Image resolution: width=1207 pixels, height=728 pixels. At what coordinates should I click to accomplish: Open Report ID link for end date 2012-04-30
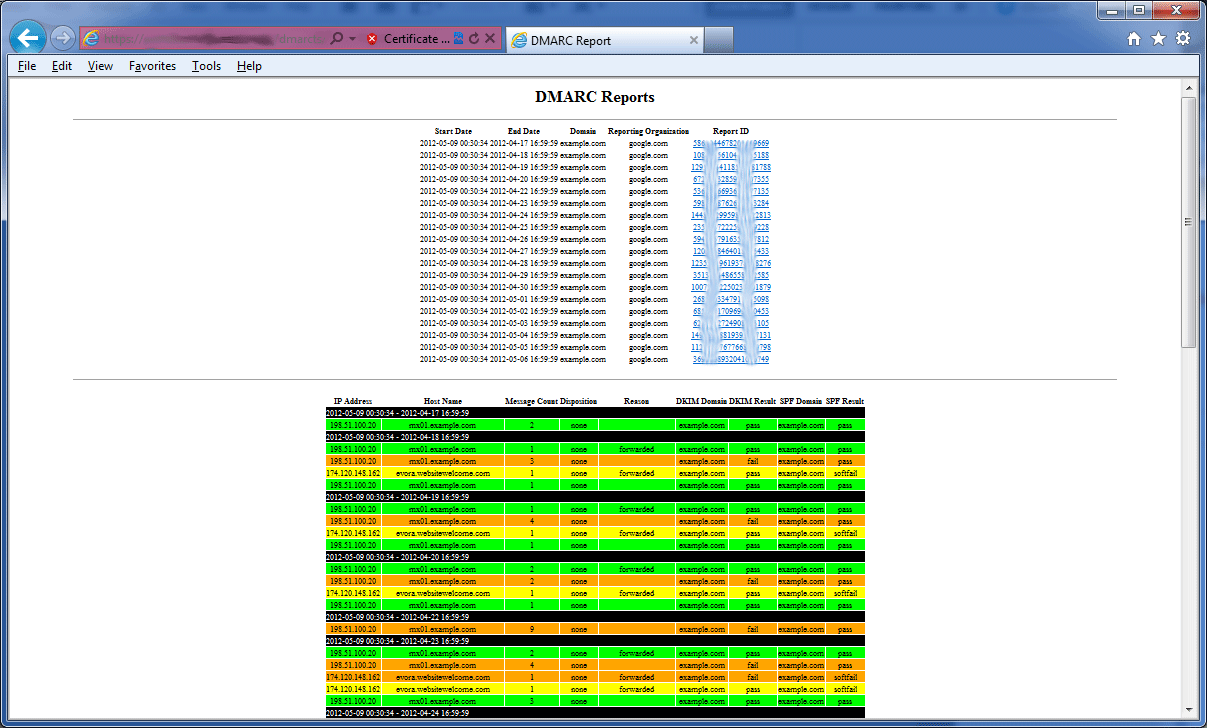(x=731, y=288)
